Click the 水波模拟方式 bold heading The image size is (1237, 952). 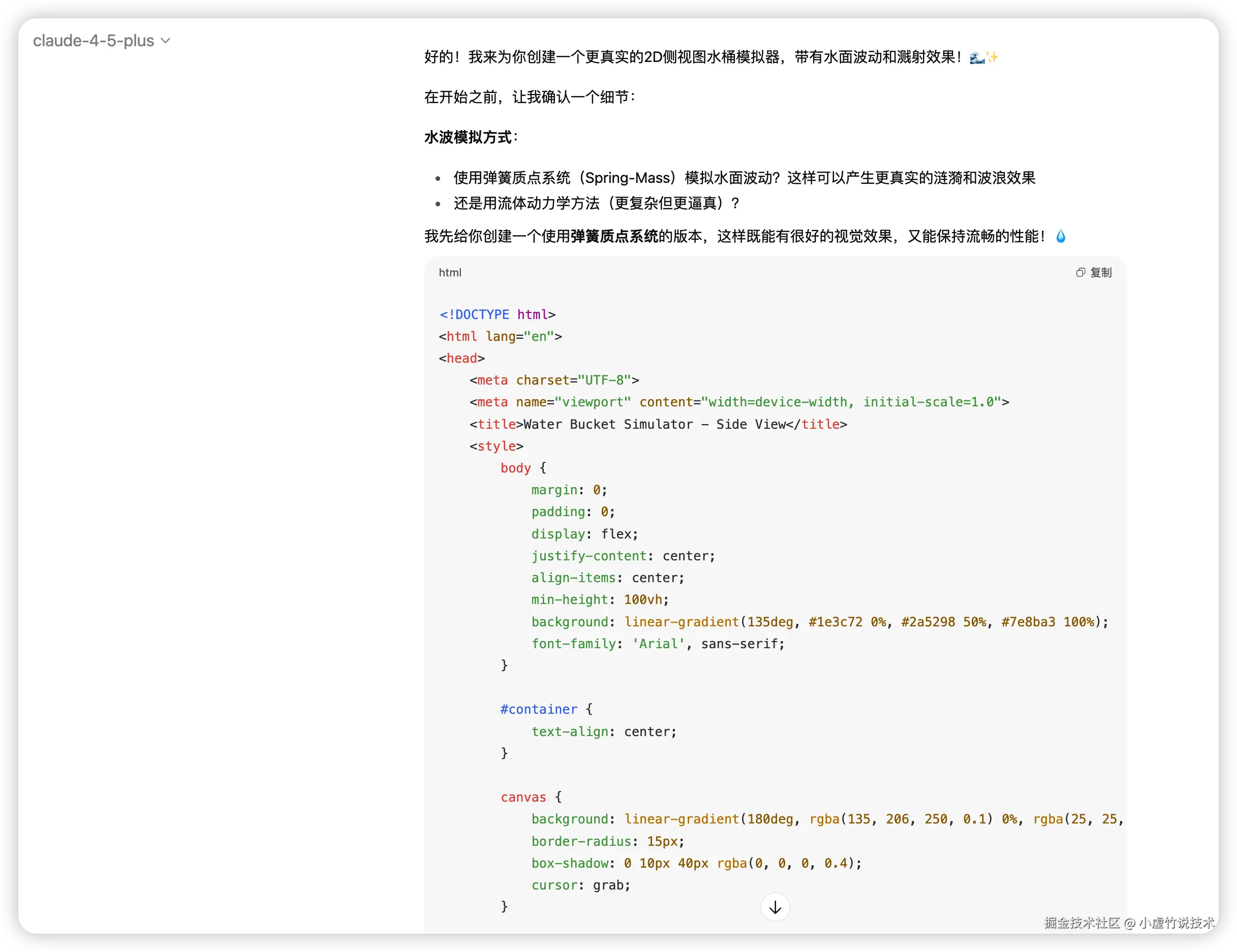(468, 138)
